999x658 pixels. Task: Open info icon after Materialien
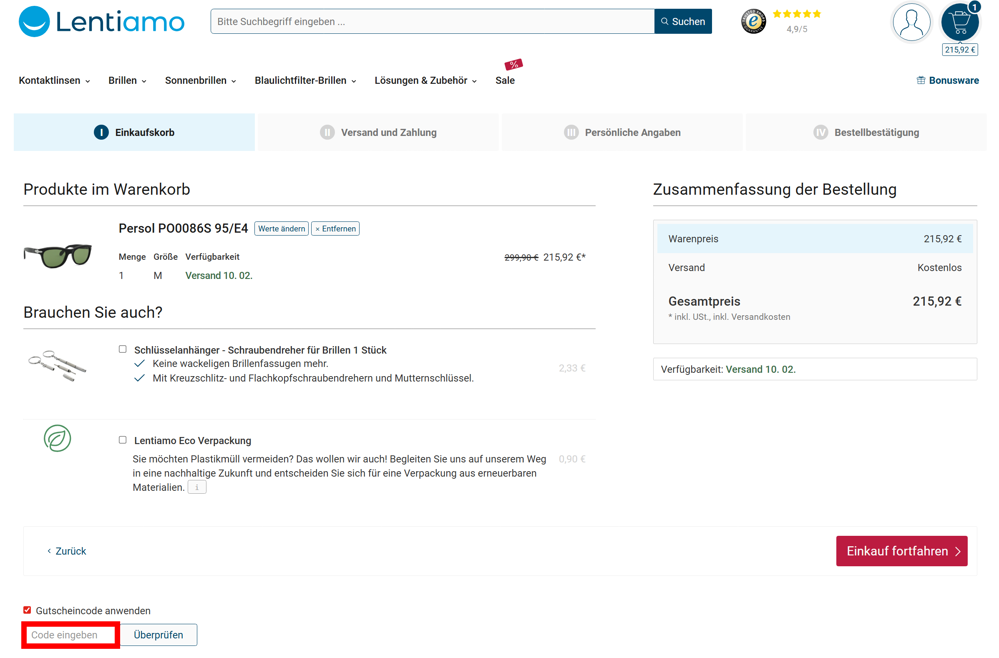tap(198, 487)
